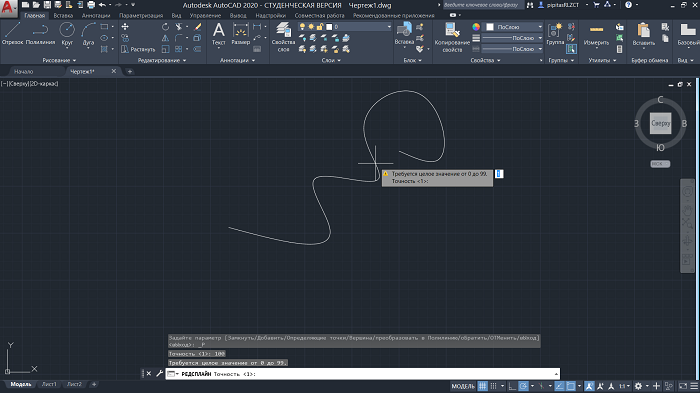
Task: Switch to the Вид ribbon tab
Action: point(176,15)
